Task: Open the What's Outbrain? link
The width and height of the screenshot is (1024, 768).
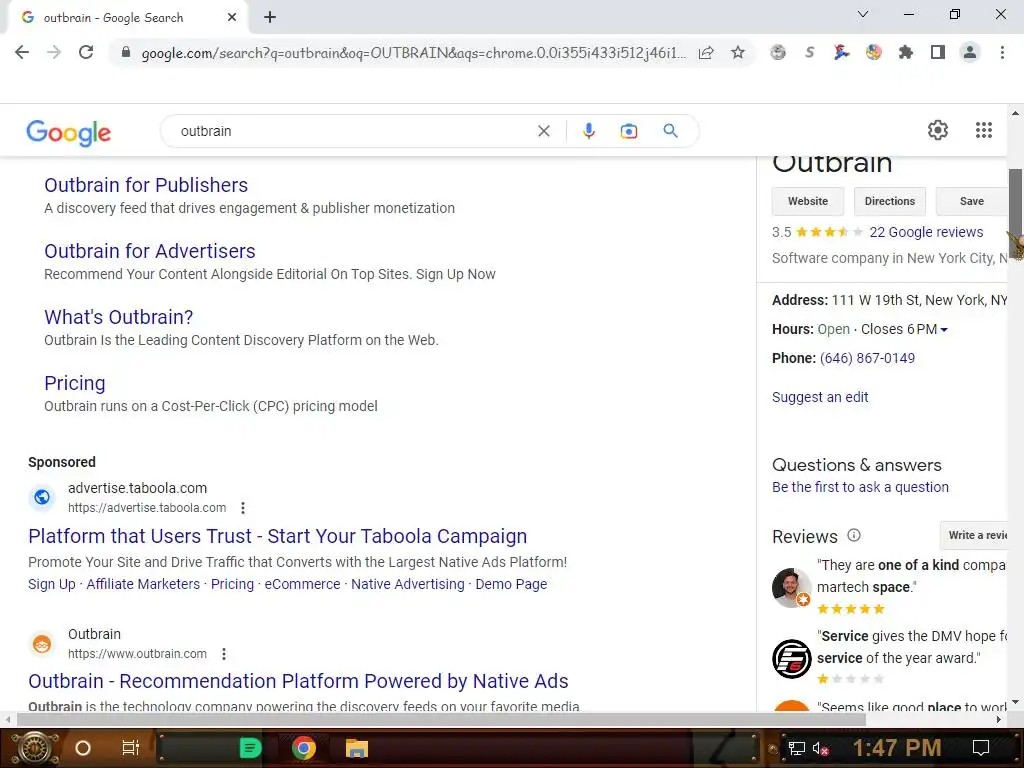Action: tap(118, 317)
